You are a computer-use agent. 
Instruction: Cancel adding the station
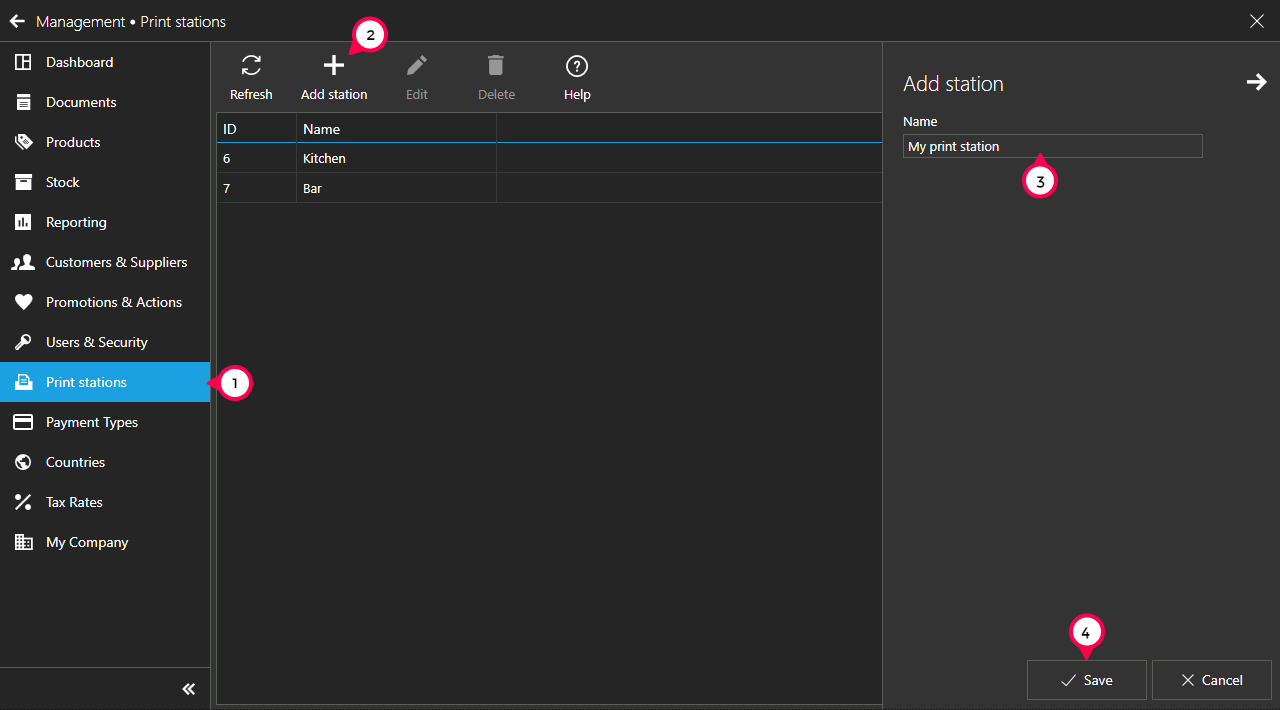pyautogui.click(x=1212, y=680)
